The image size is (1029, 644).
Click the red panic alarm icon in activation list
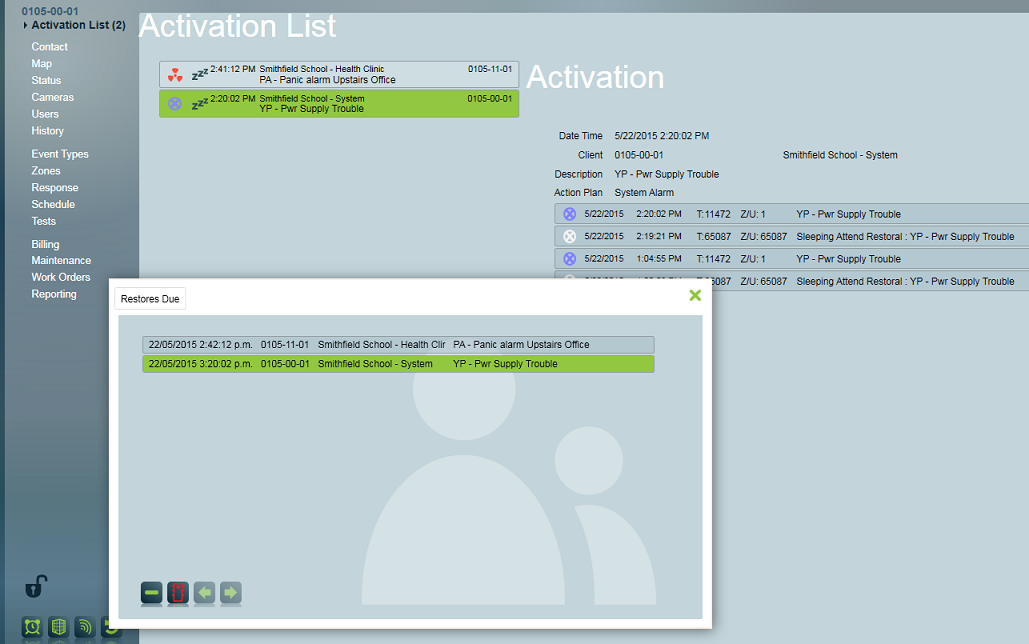click(x=175, y=74)
